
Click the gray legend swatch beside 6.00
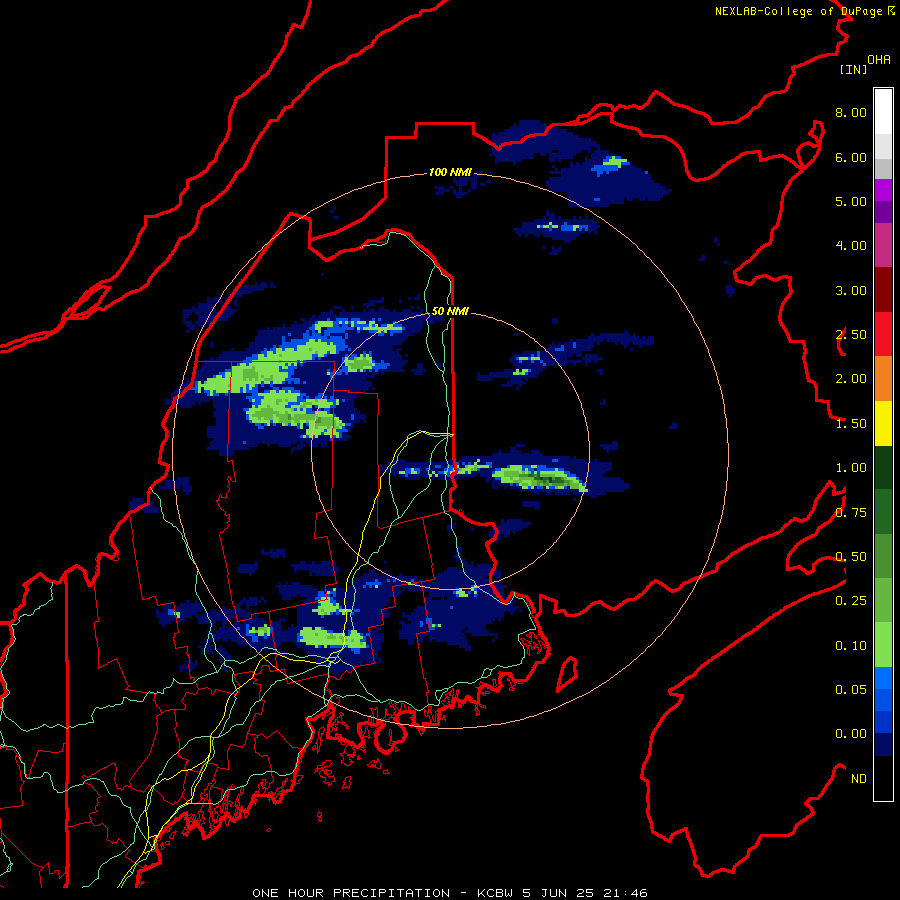883,168
